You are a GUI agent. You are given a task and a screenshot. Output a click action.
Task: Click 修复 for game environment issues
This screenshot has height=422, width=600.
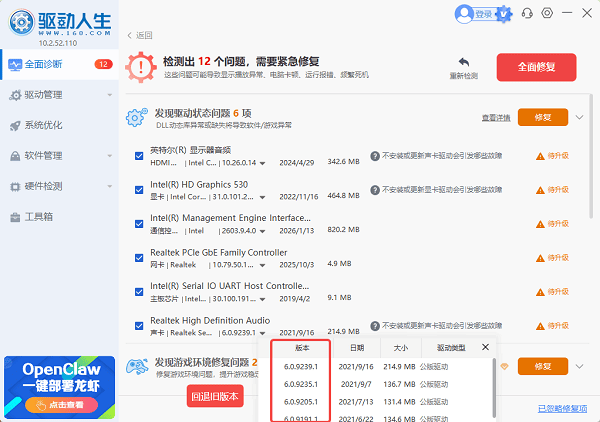point(543,367)
